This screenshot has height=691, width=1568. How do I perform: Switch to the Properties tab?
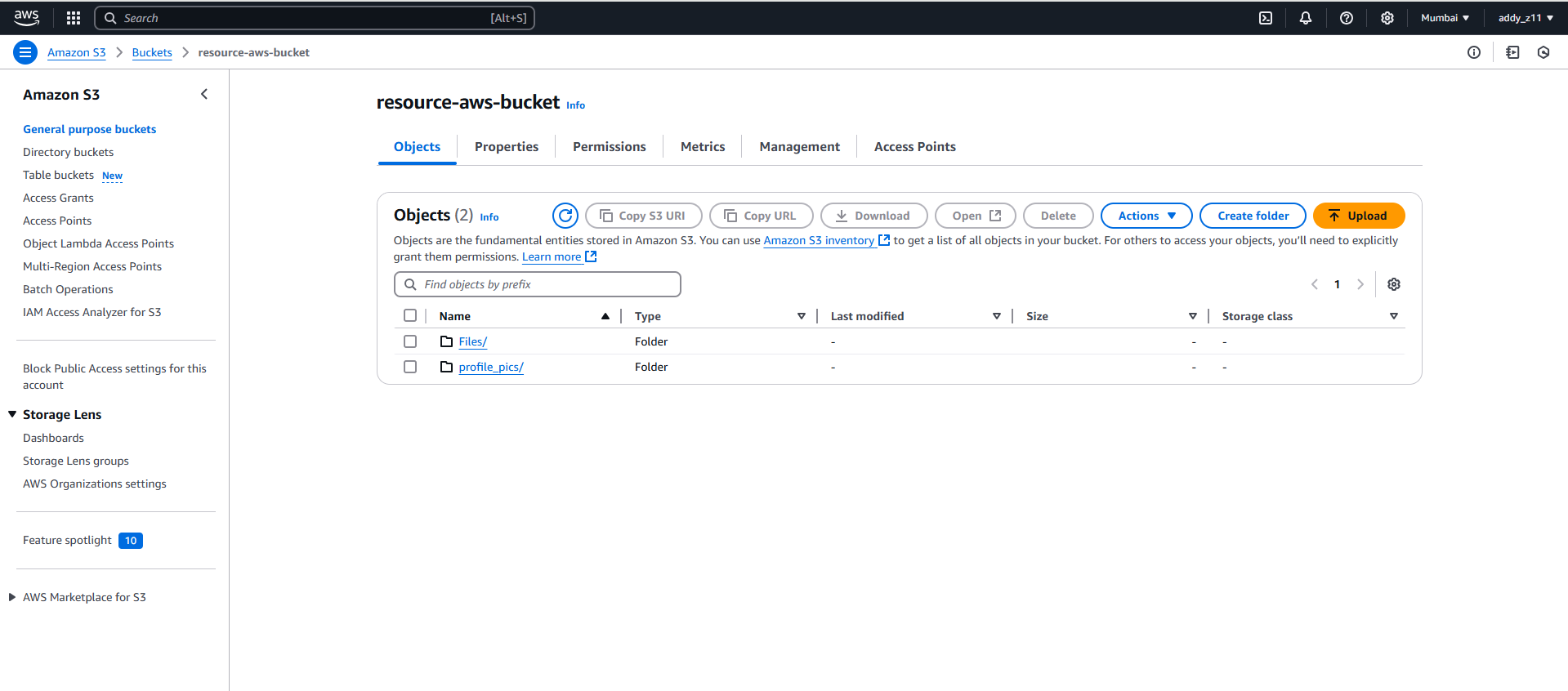(x=506, y=147)
